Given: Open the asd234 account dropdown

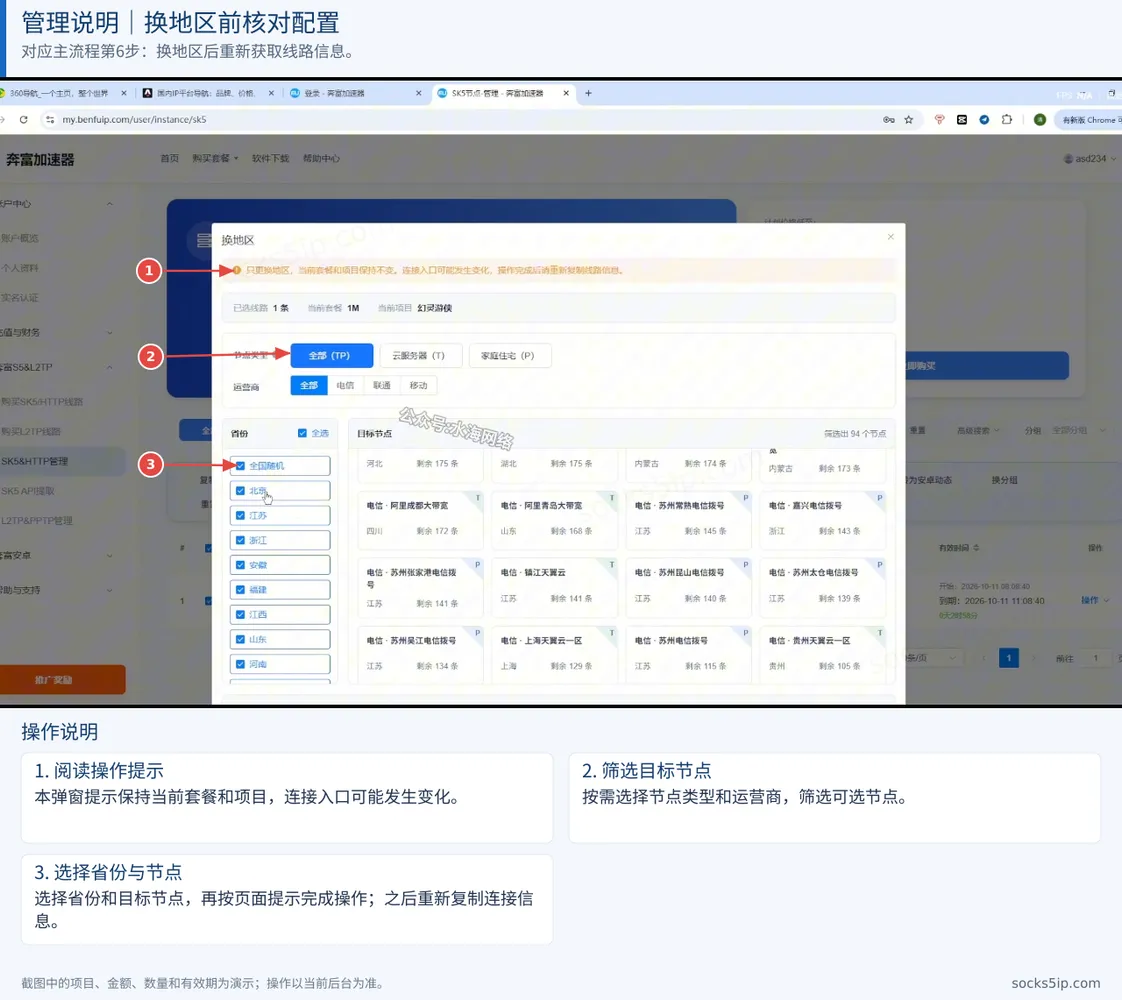Looking at the screenshot, I should [x=1090, y=159].
